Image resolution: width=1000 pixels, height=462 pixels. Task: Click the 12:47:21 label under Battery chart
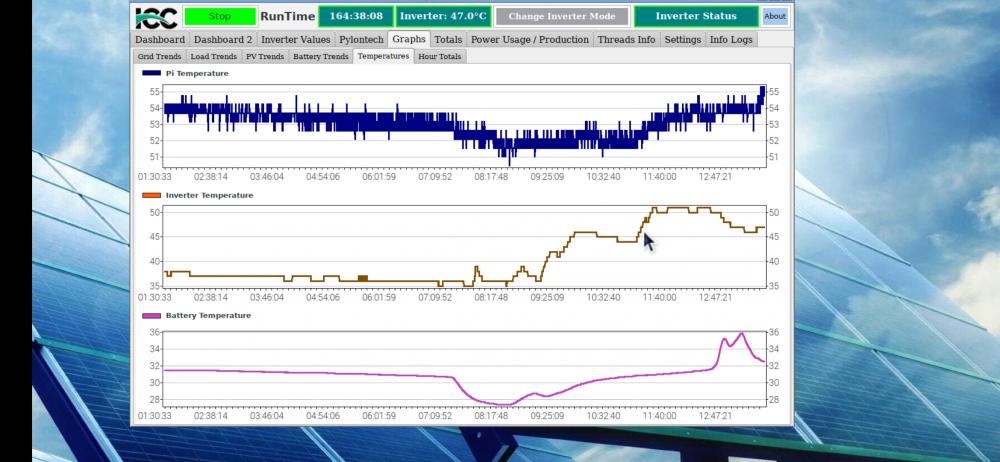coord(715,416)
